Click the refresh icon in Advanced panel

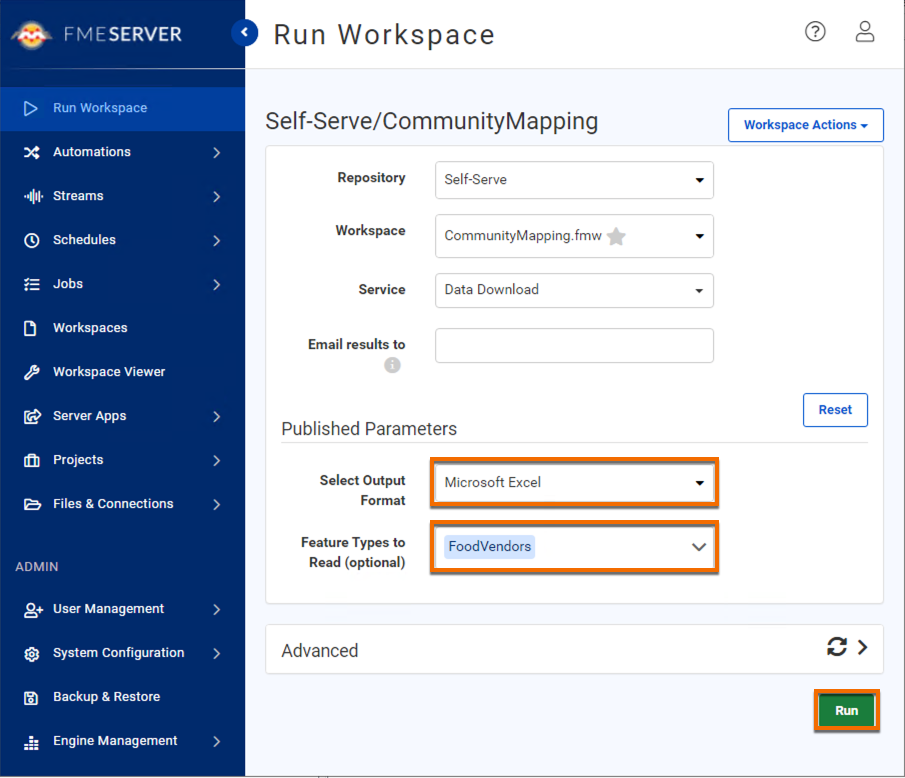837,646
